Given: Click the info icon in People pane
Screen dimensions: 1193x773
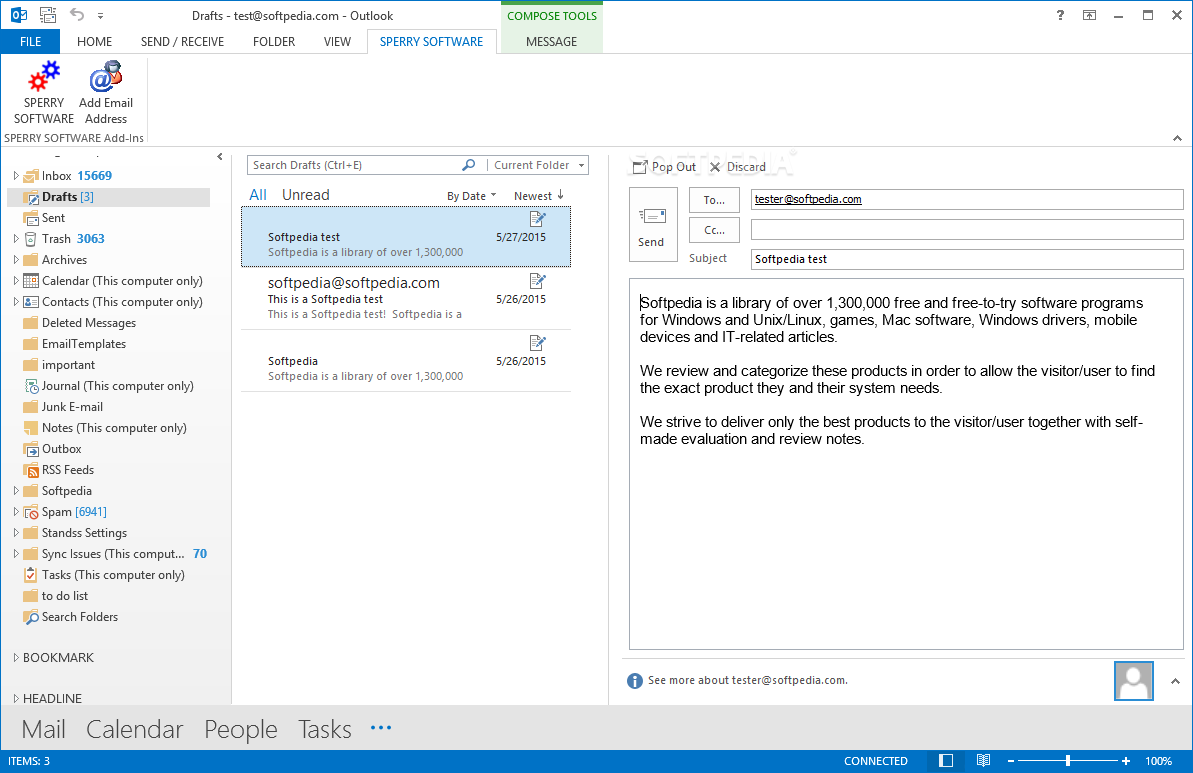Looking at the screenshot, I should 635,681.
